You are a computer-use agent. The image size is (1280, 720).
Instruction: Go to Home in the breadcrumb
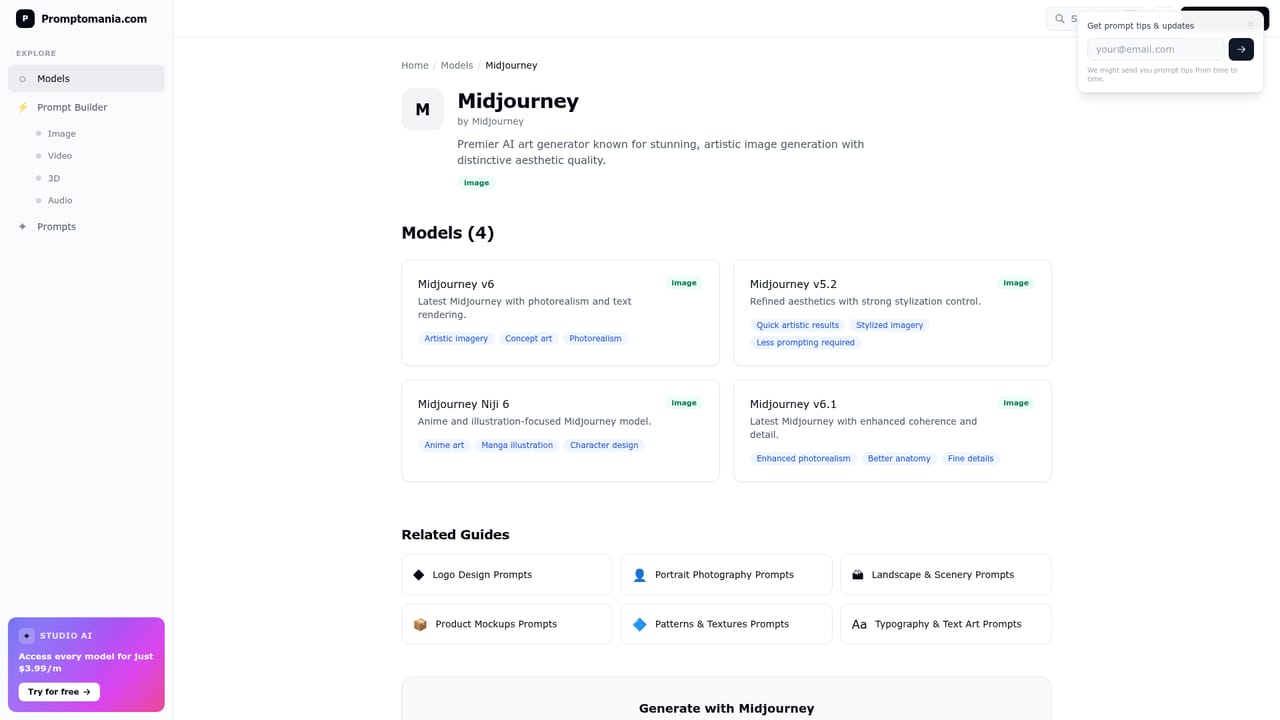click(415, 65)
